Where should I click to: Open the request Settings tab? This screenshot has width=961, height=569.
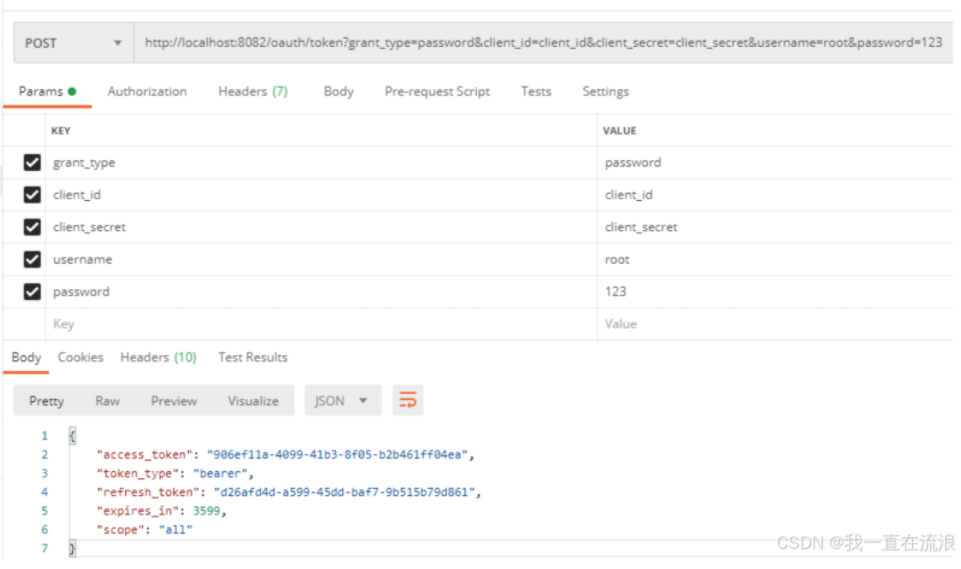pyautogui.click(x=606, y=91)
